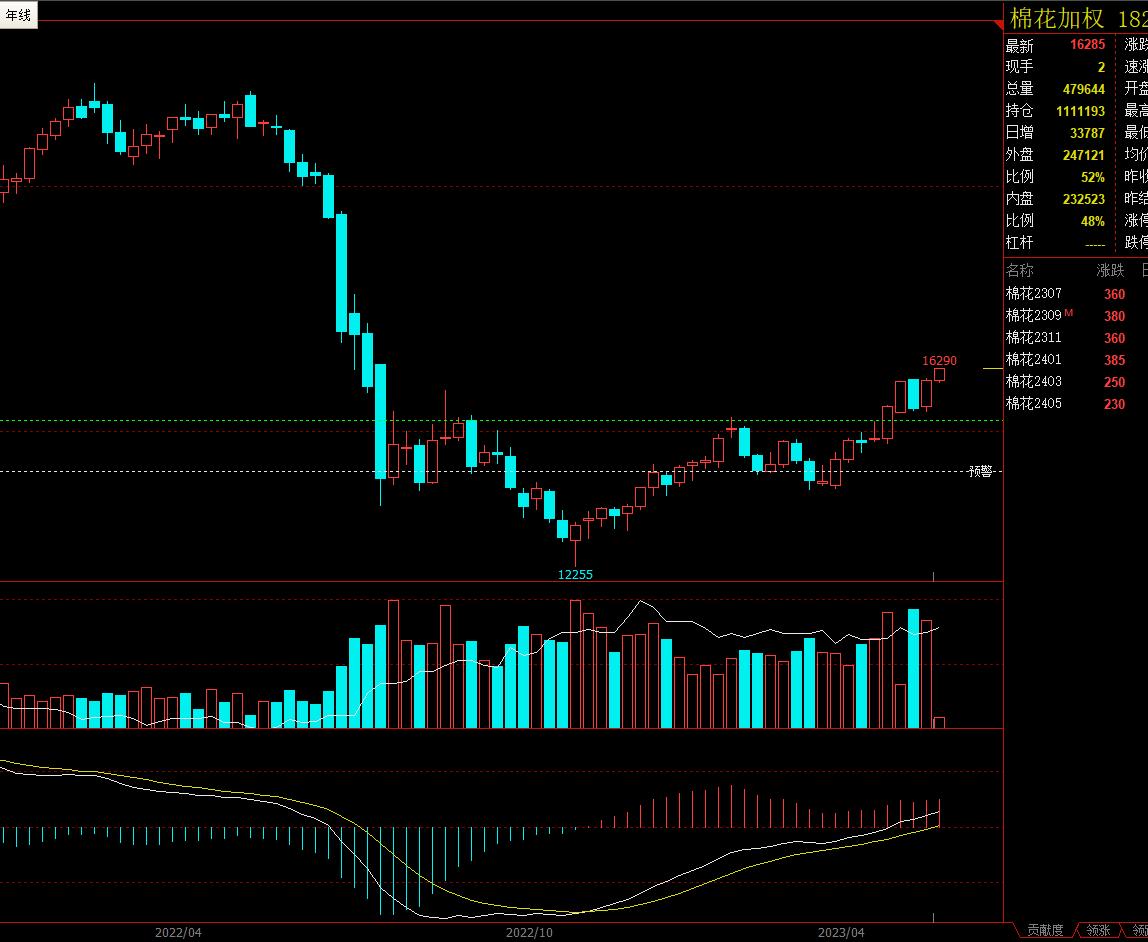Click the 2022/04 date axis label

coord(178,932)
